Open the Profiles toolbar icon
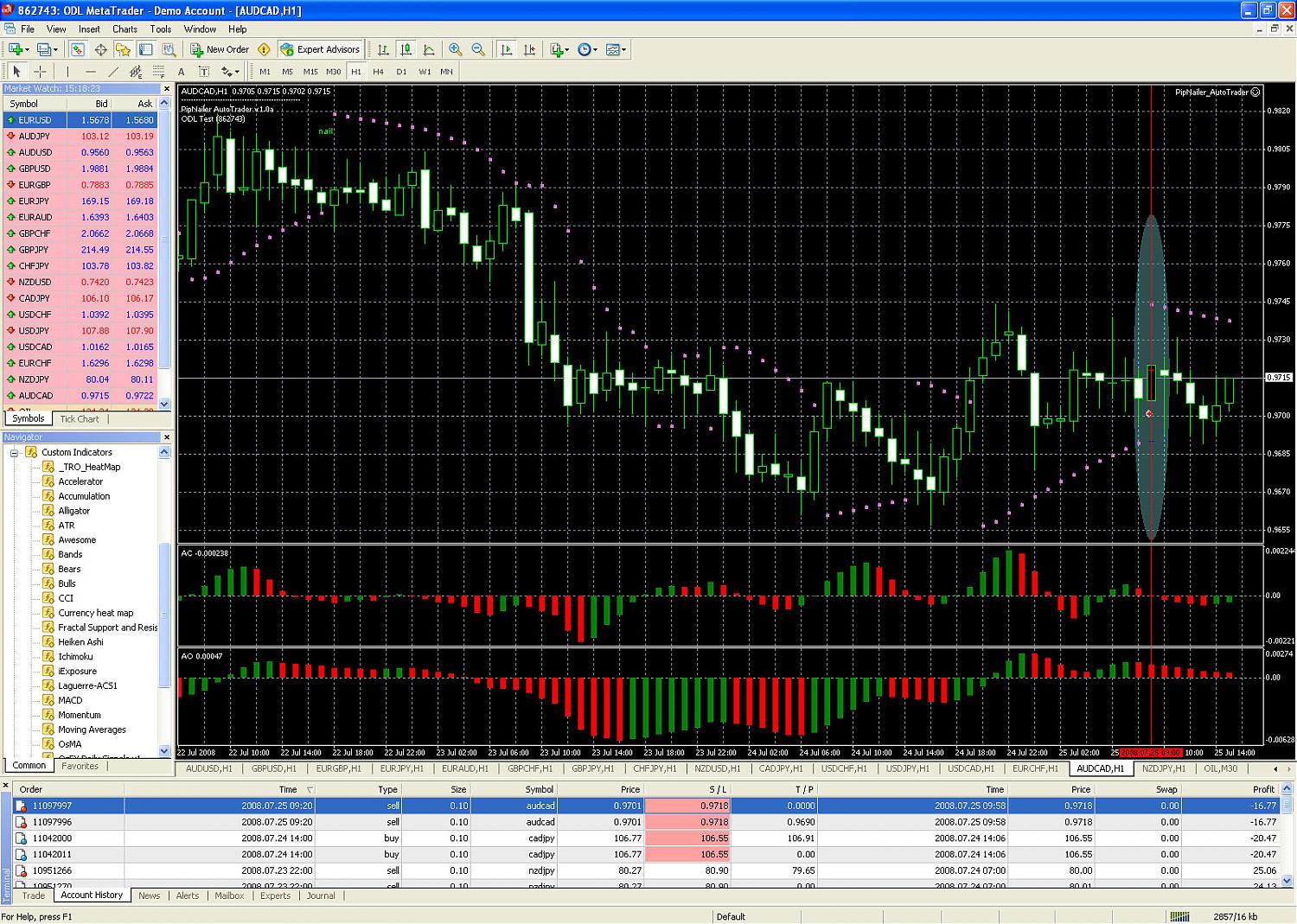The image size is (1297, 924). point(43,49)
